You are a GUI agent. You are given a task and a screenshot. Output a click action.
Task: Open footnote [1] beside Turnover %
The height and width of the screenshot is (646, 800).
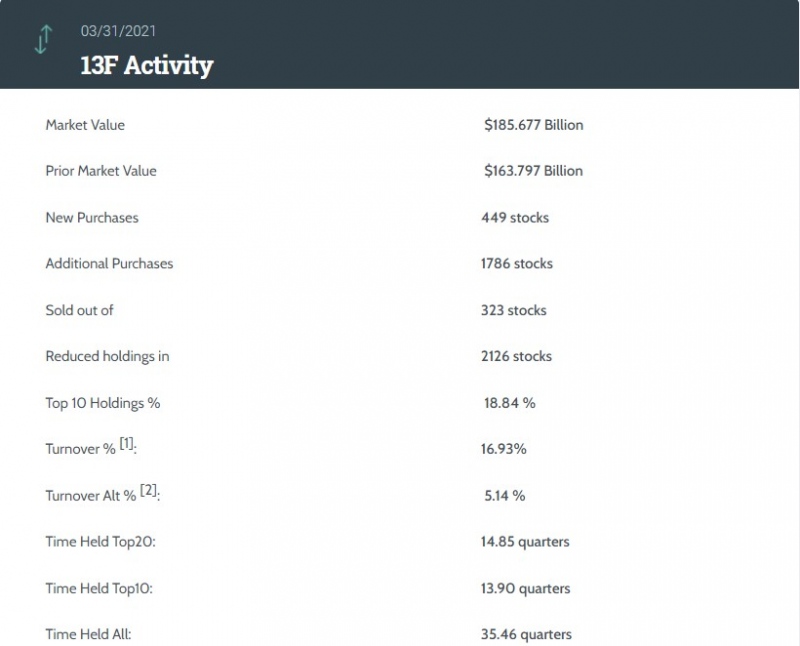127,445
